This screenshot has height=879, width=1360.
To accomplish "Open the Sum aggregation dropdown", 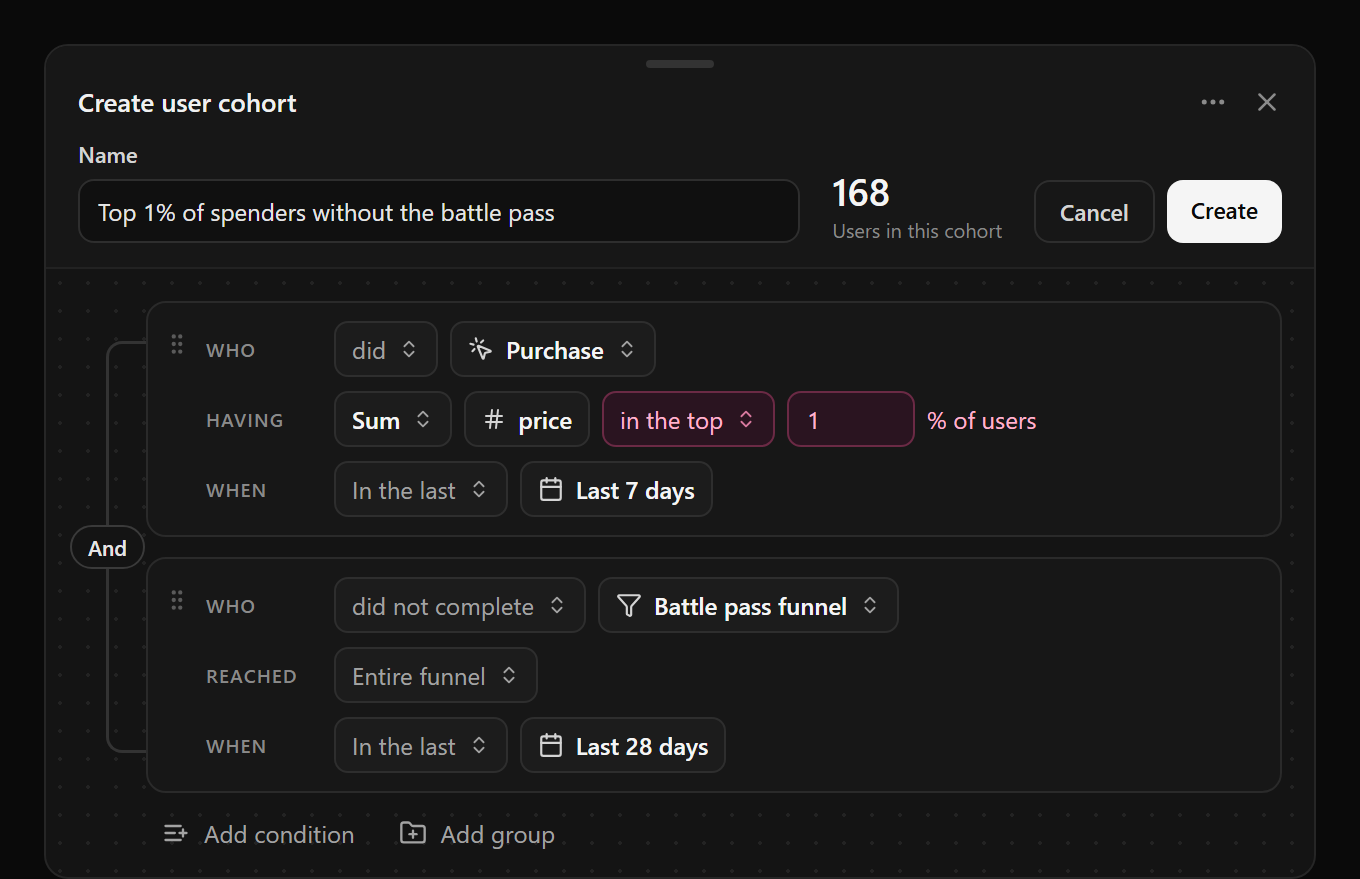I will 393,420.
